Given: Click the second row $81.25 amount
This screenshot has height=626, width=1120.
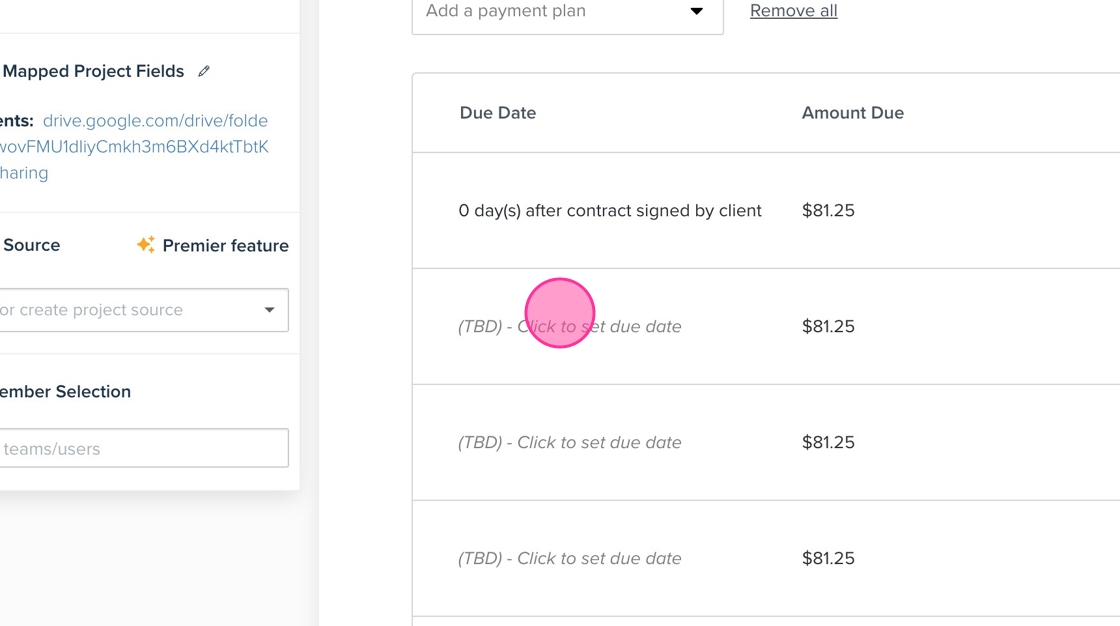Looking at the screenshot, I should tap(828, 327).
